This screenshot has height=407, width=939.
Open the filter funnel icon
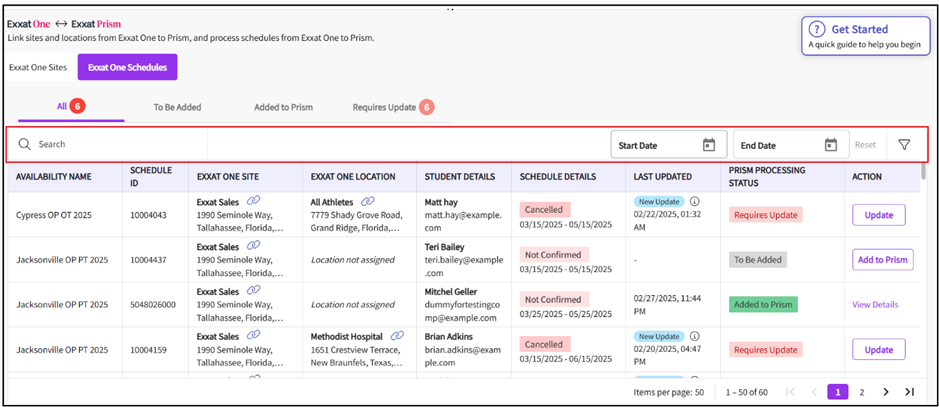[904, 145]
